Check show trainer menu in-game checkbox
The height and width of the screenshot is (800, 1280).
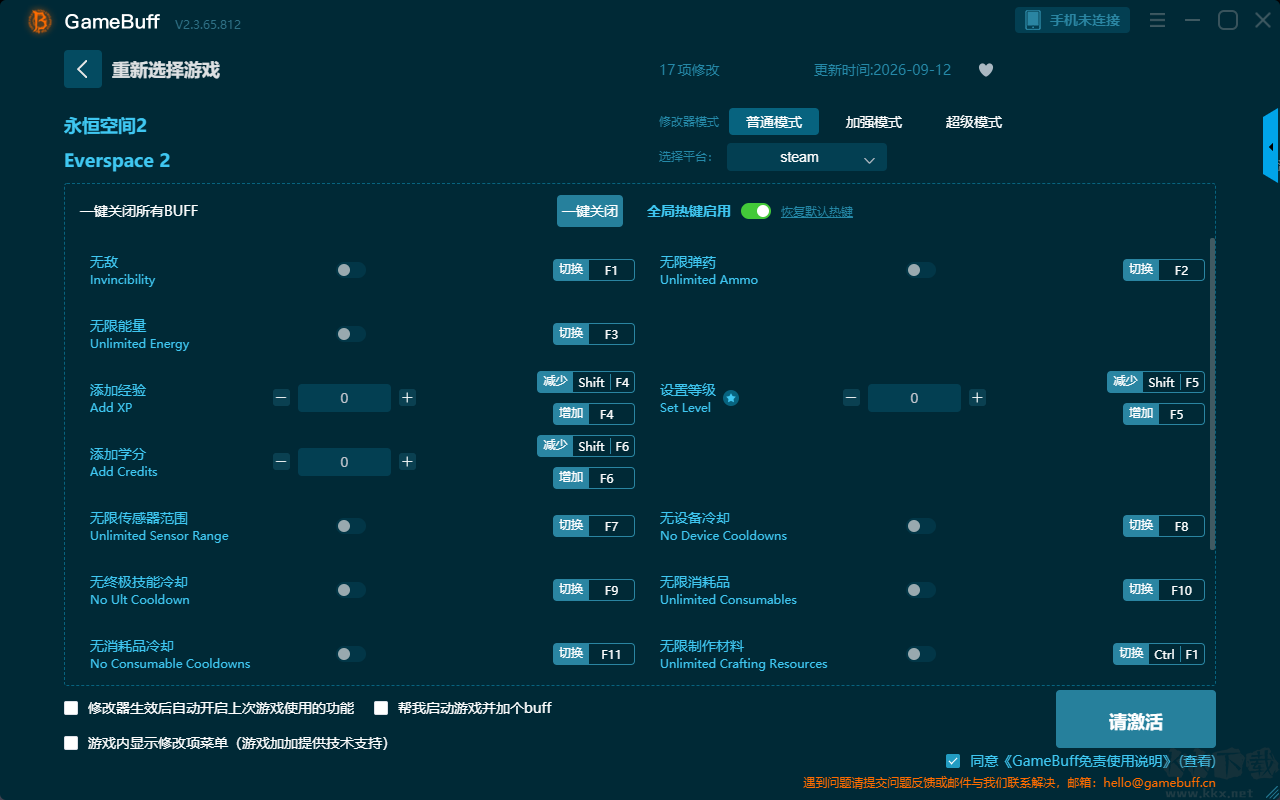coord(71,743)
